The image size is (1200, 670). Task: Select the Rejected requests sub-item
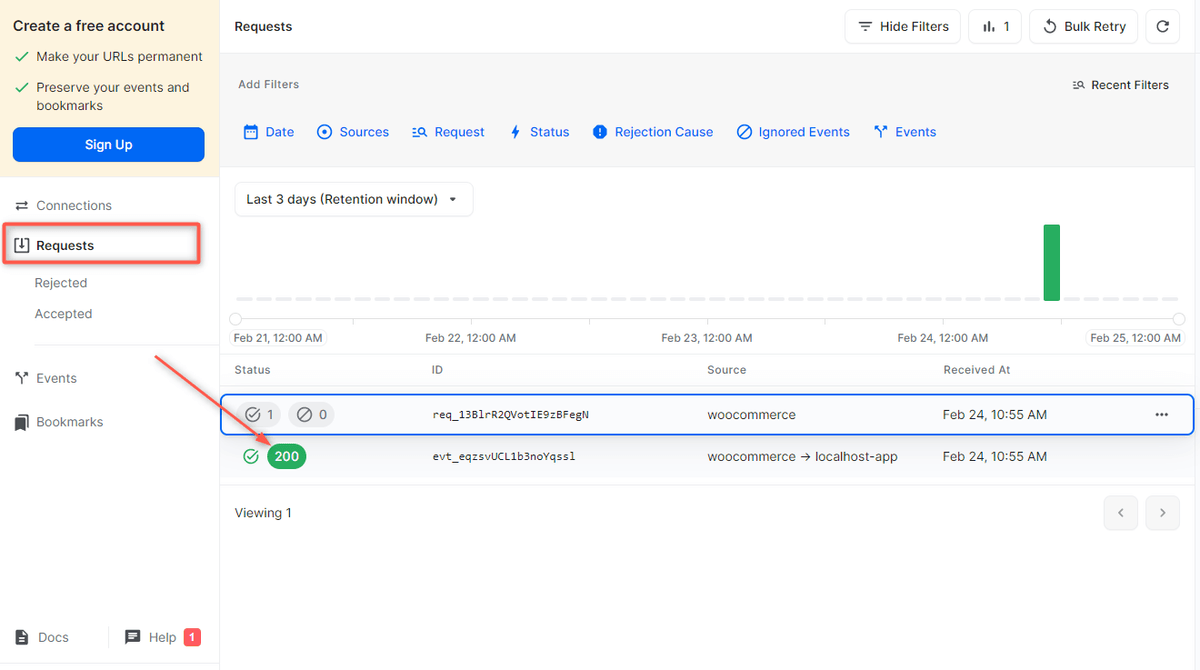click(x=61, y=283)
